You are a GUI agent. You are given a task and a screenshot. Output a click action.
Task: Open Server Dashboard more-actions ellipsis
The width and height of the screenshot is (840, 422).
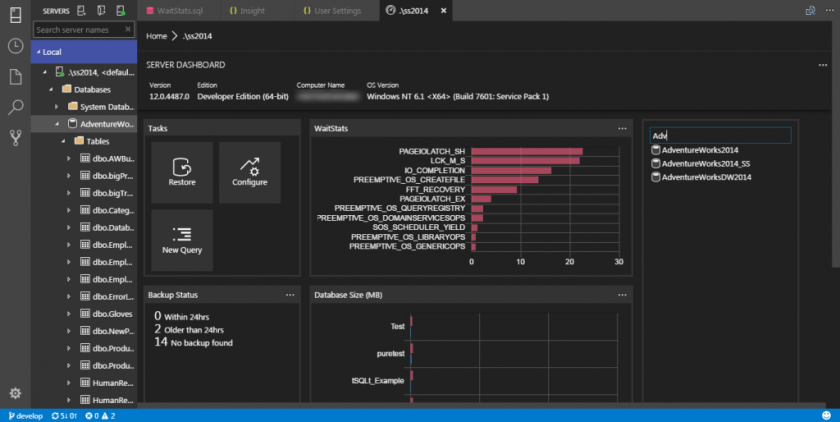point(823,65)
